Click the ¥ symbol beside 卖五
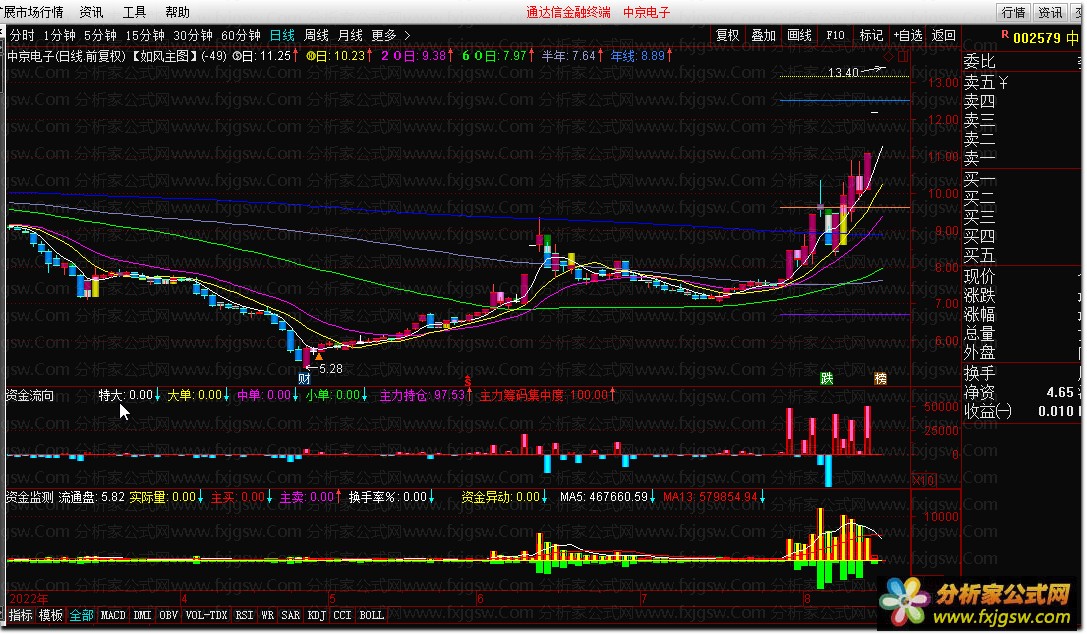 pyautogui.click(x=1003, y=82)
